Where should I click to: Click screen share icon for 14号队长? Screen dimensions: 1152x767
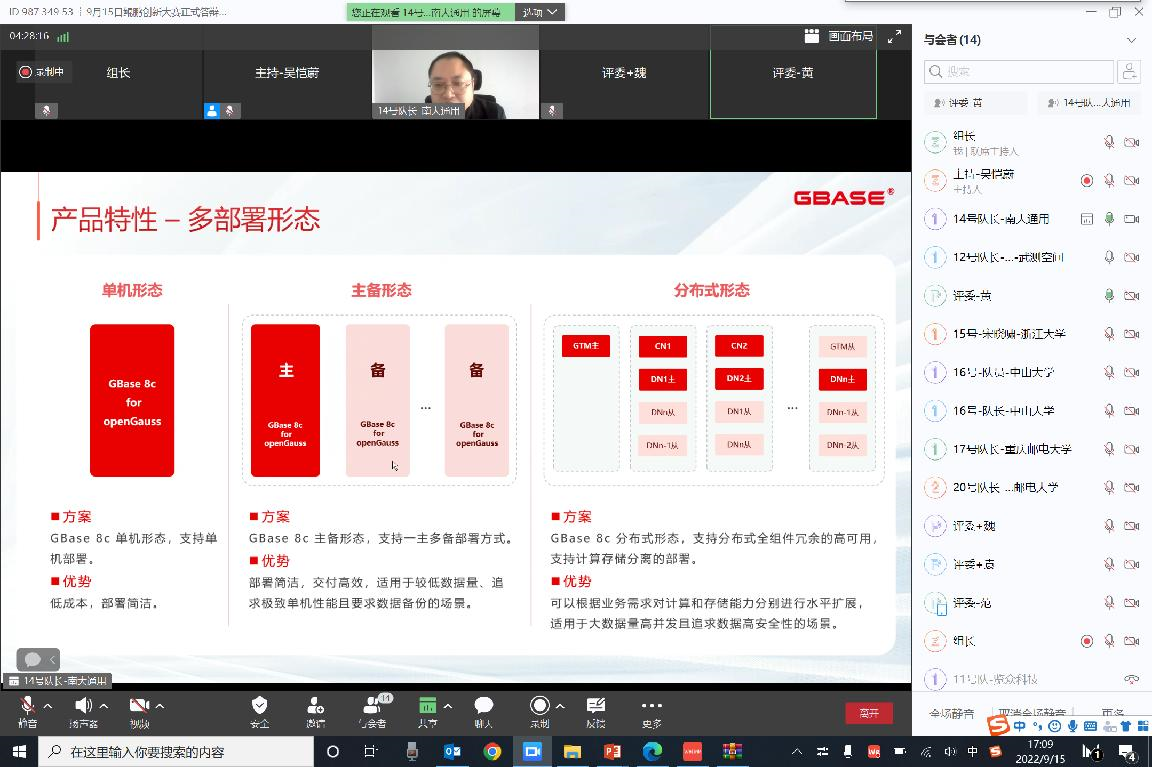[1087, 219]
